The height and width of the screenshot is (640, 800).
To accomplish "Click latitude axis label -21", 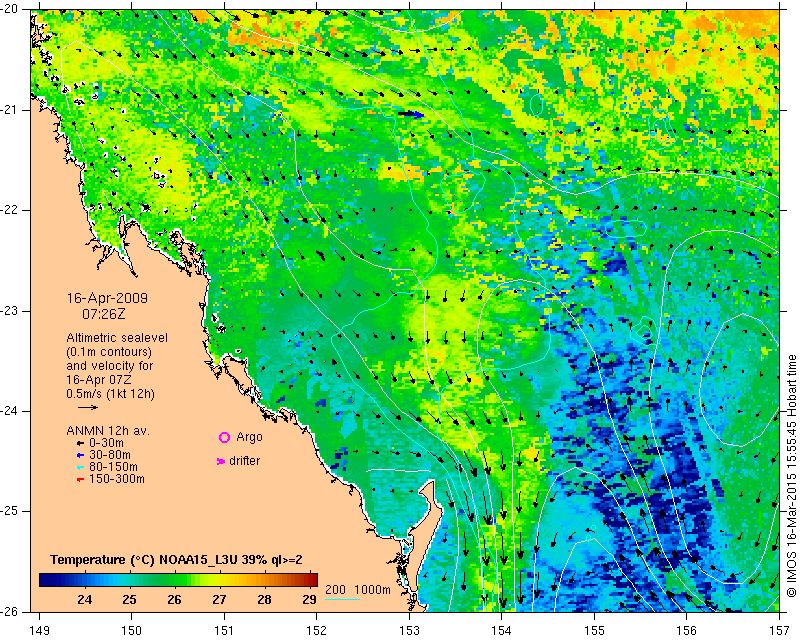I will pos(10,110).
